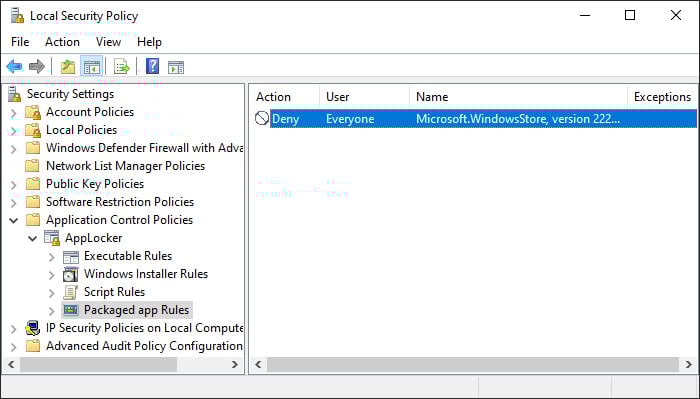Open the Help toolbar icon

pos(153,66)
